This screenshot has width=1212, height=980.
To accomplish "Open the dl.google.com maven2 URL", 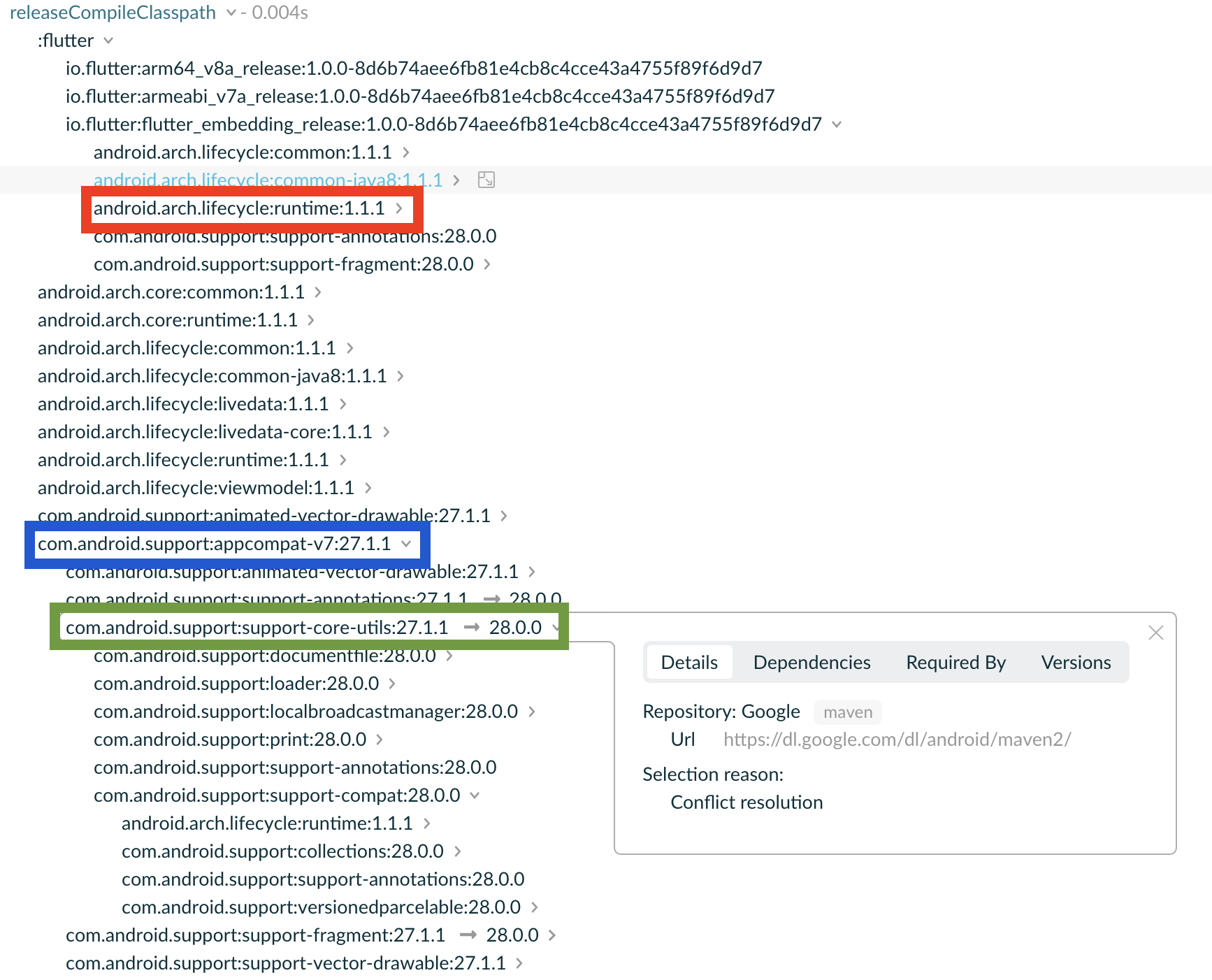I will pyautogui.click(x=897, y=739).
